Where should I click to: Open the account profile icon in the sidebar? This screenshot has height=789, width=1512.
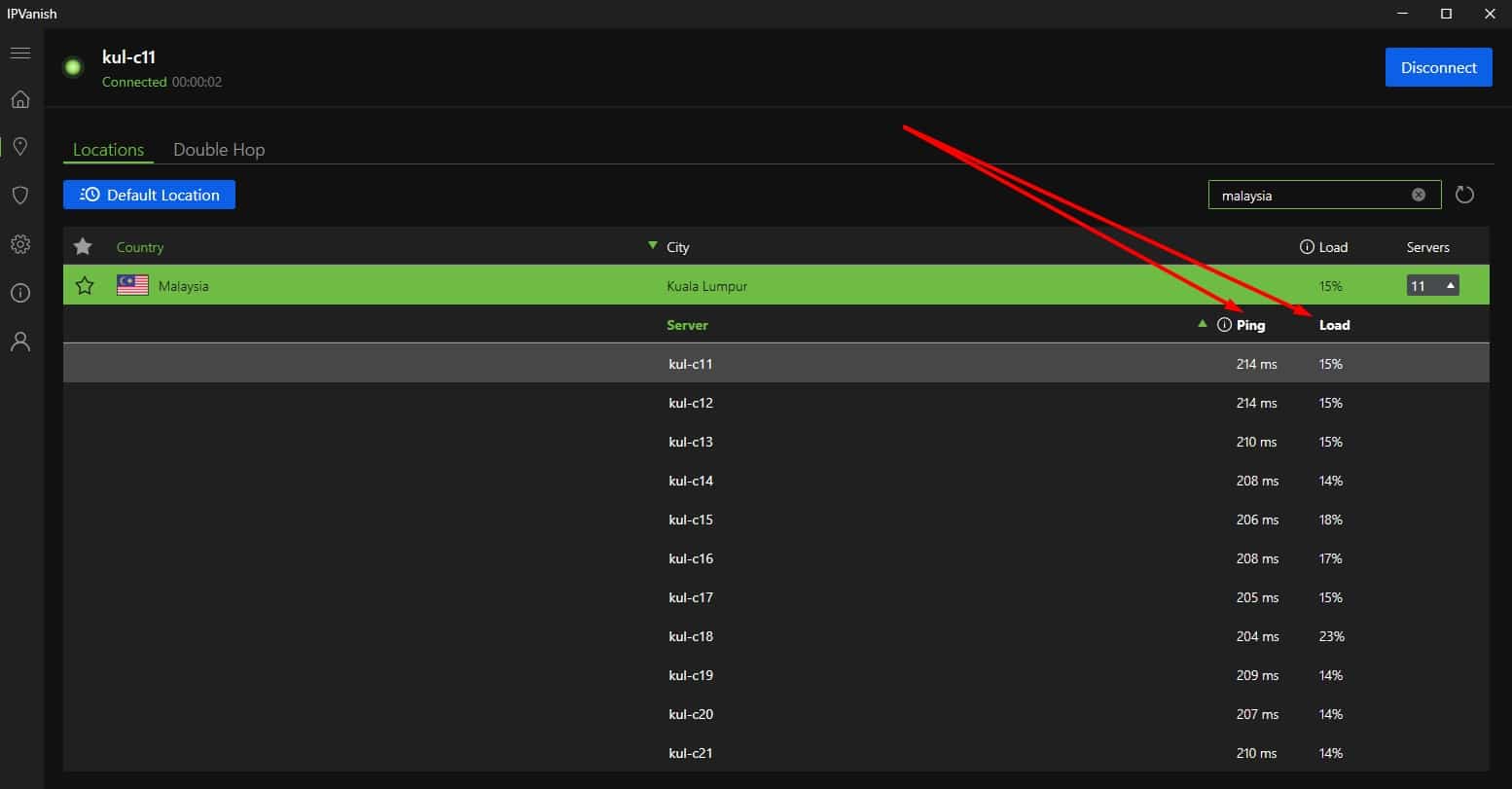[x=20, y=341]
